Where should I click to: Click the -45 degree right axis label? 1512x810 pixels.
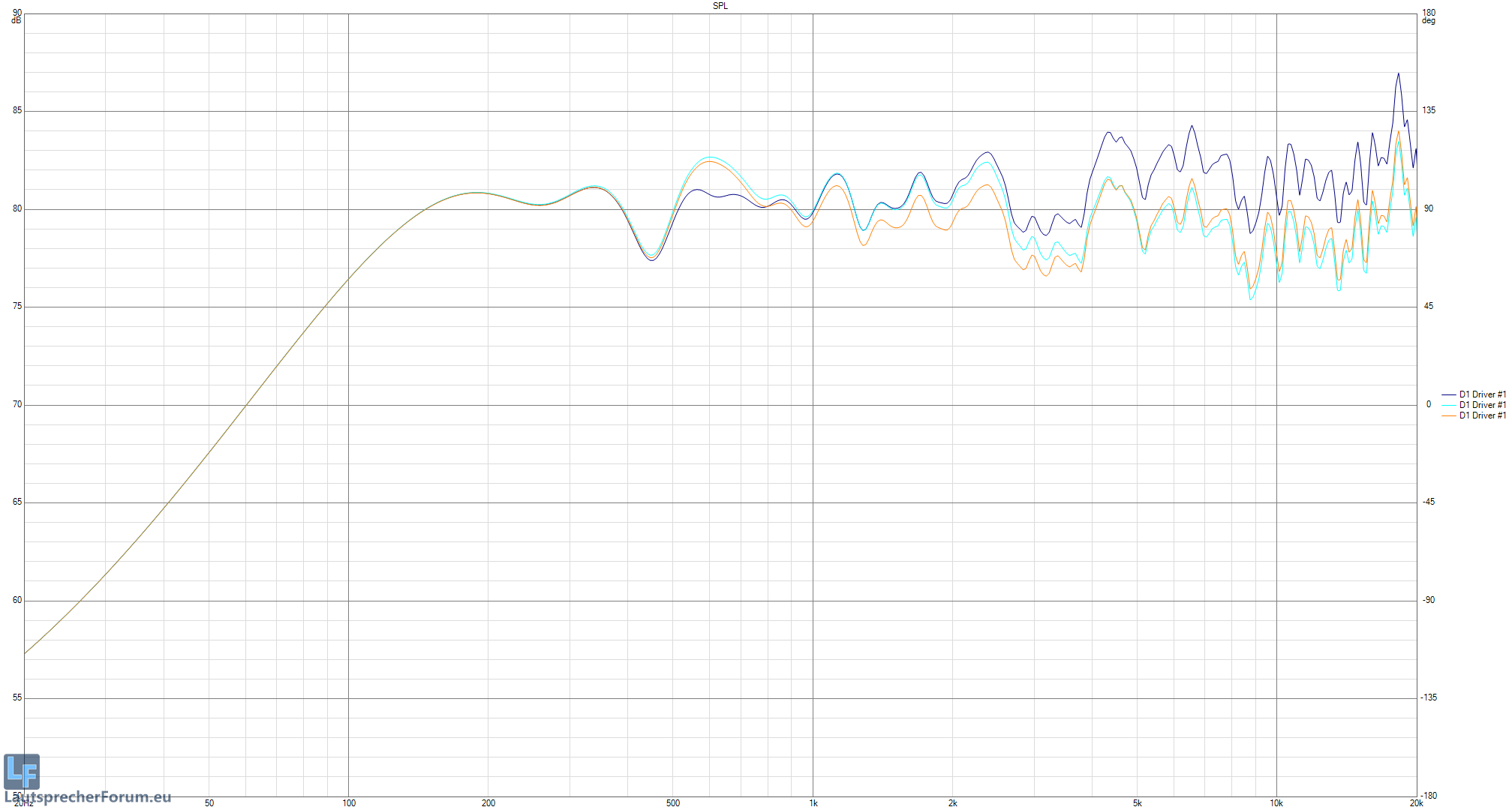pyautogui.click(x=1429, y=502)
